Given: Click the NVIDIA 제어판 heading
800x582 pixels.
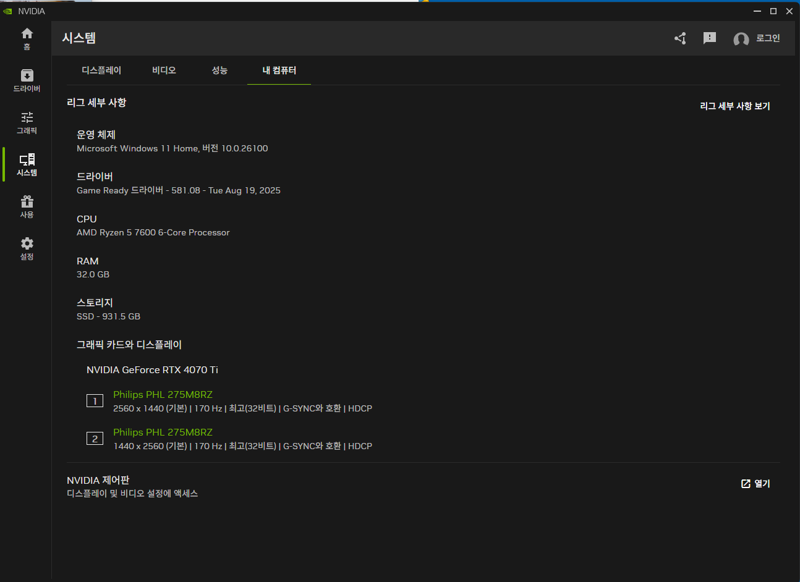Looking at the screenshot, I should click(x=98, y=480).
